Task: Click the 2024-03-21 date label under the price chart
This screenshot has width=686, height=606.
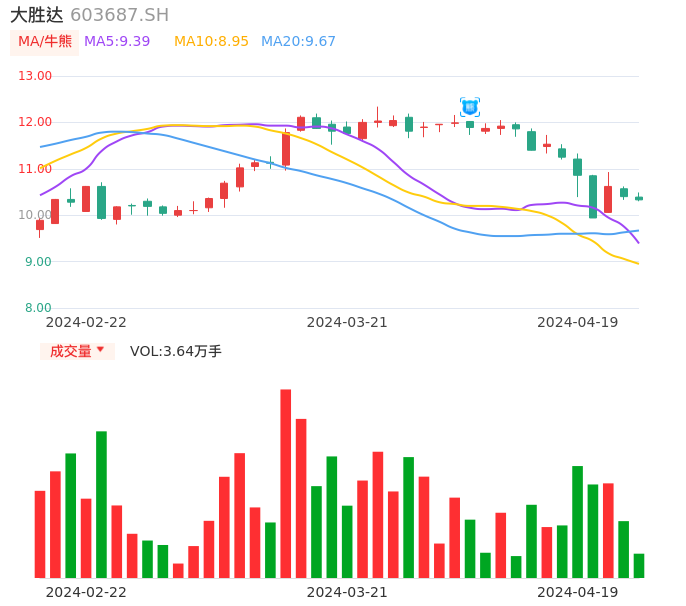Action: coord(347,322)
